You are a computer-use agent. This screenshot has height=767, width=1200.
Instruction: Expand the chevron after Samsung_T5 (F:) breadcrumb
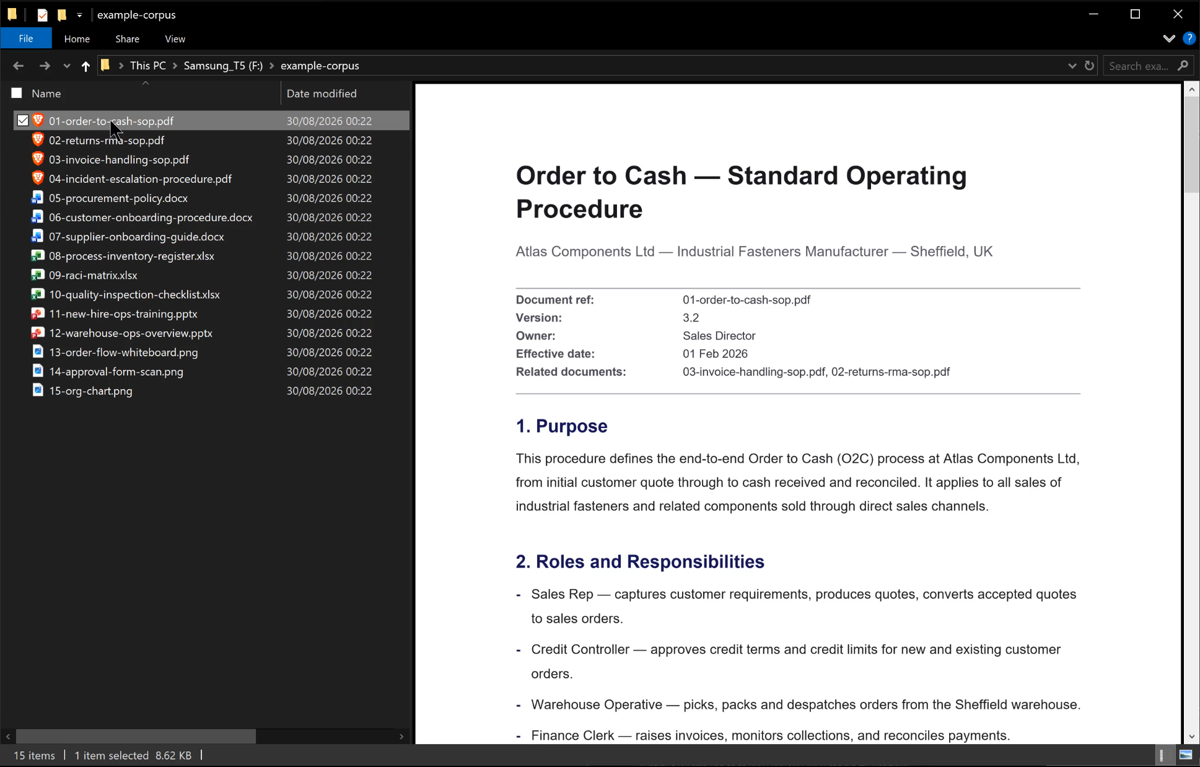pyautogui.click(x=272, y=66)
